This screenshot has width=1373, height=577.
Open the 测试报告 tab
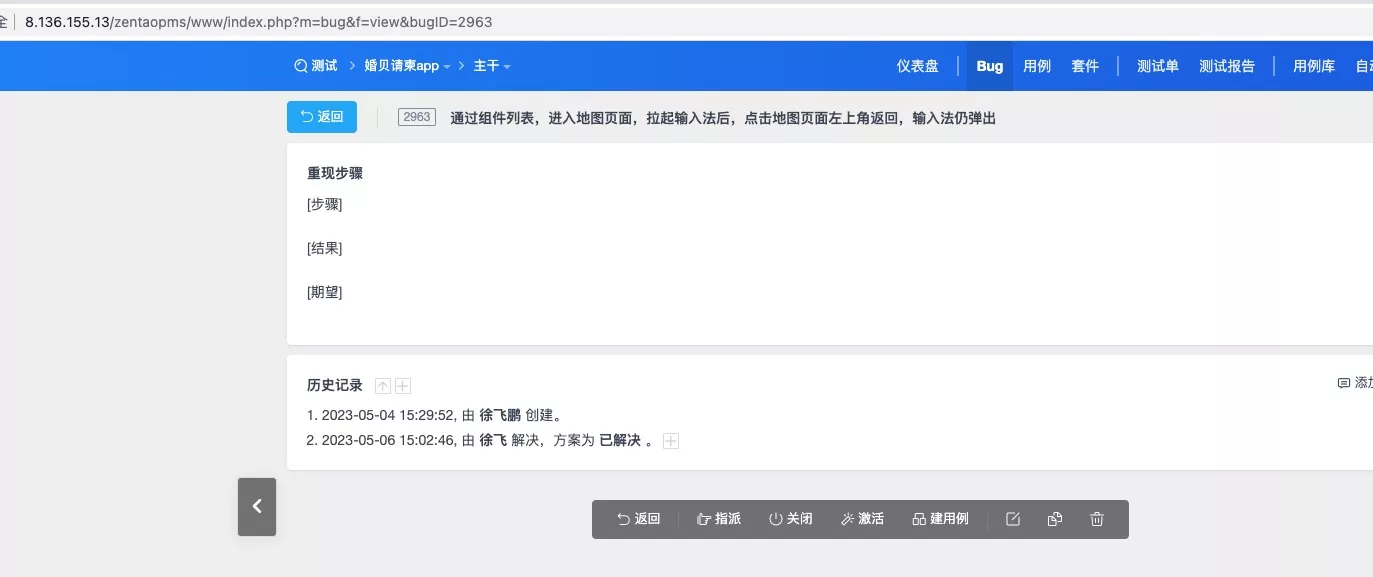(1227, 66)
